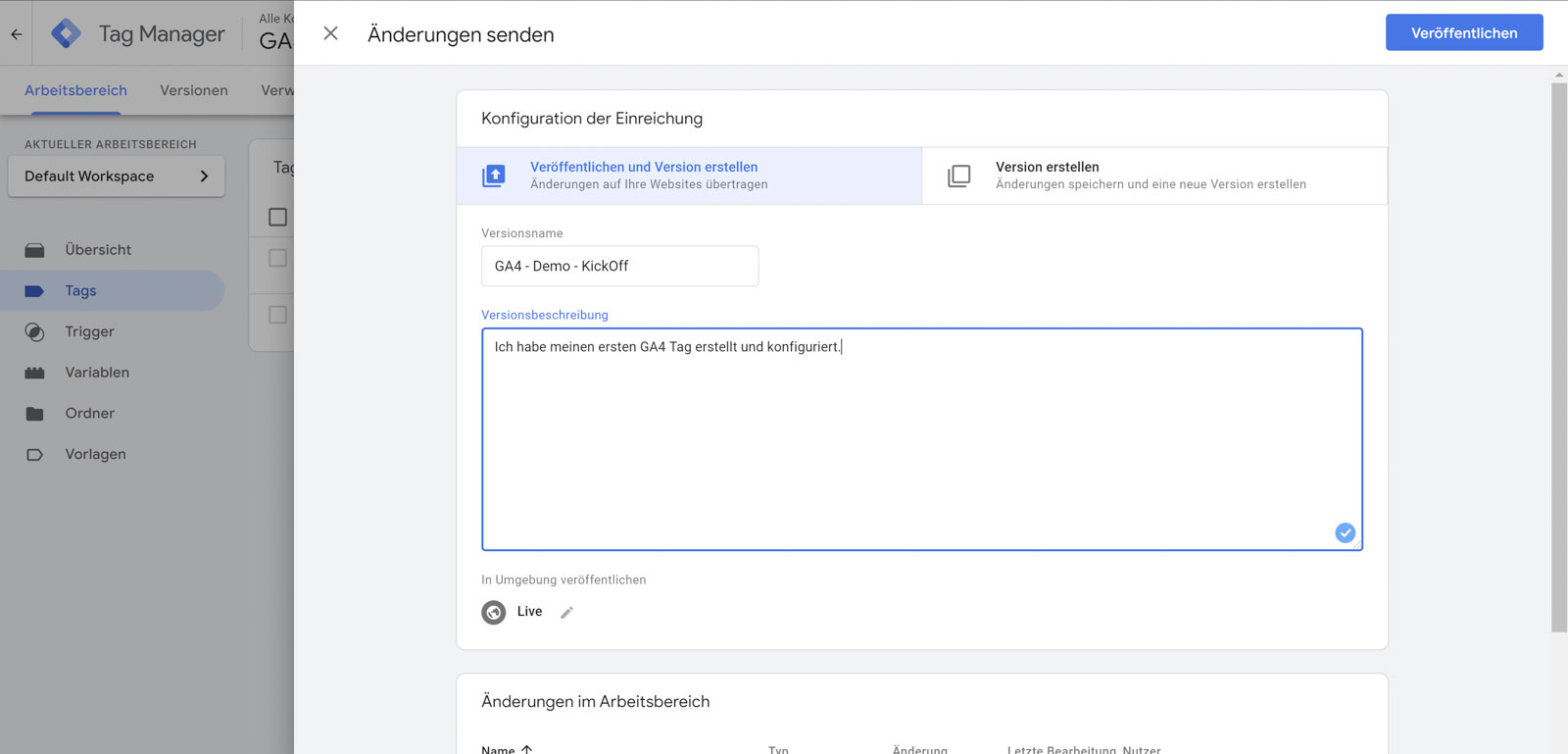Focus the Versionsbeschreibung text area

coord(921,439)
